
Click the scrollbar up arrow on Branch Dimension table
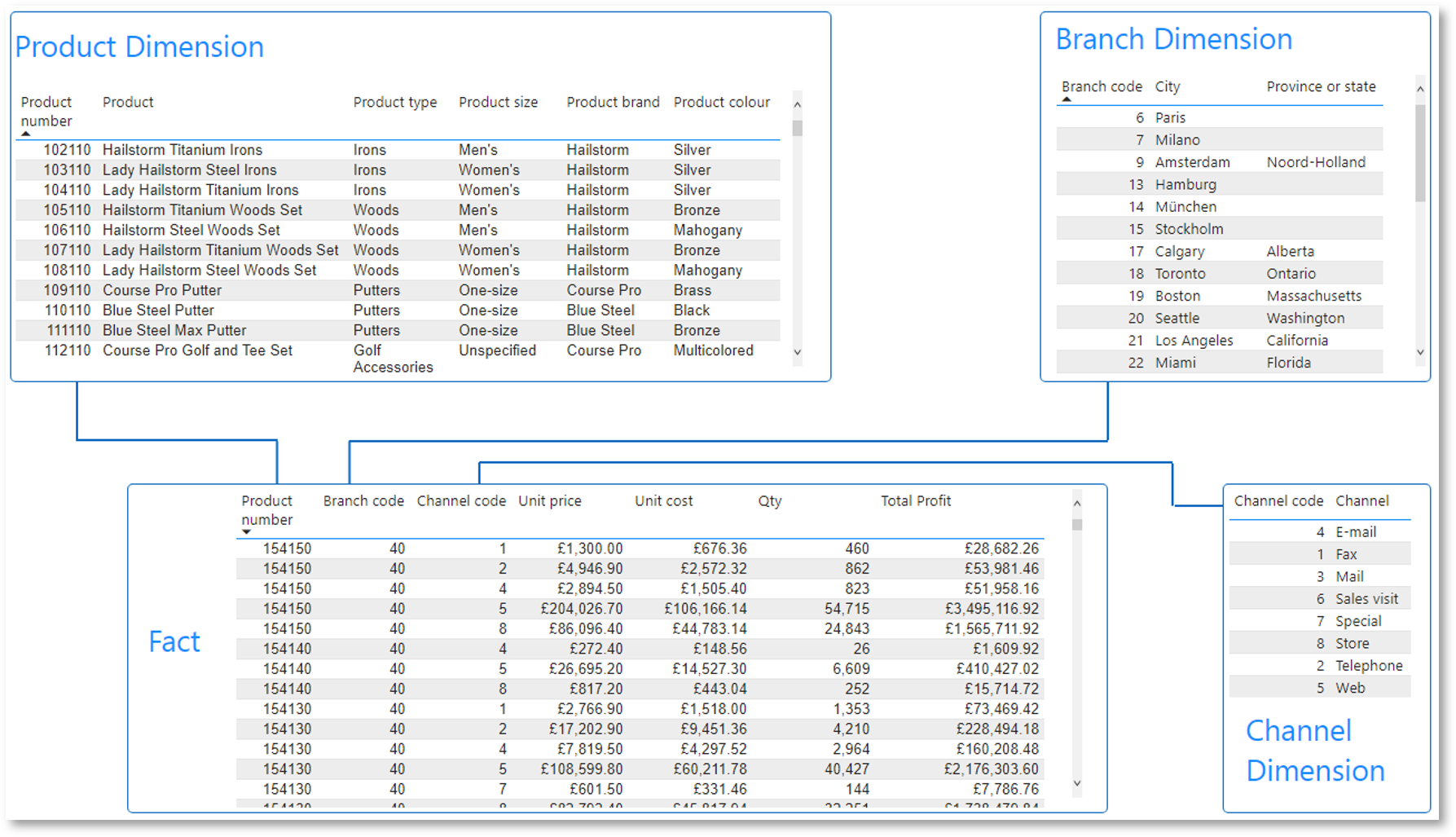pyautogui.click(x=1419, y=90)
